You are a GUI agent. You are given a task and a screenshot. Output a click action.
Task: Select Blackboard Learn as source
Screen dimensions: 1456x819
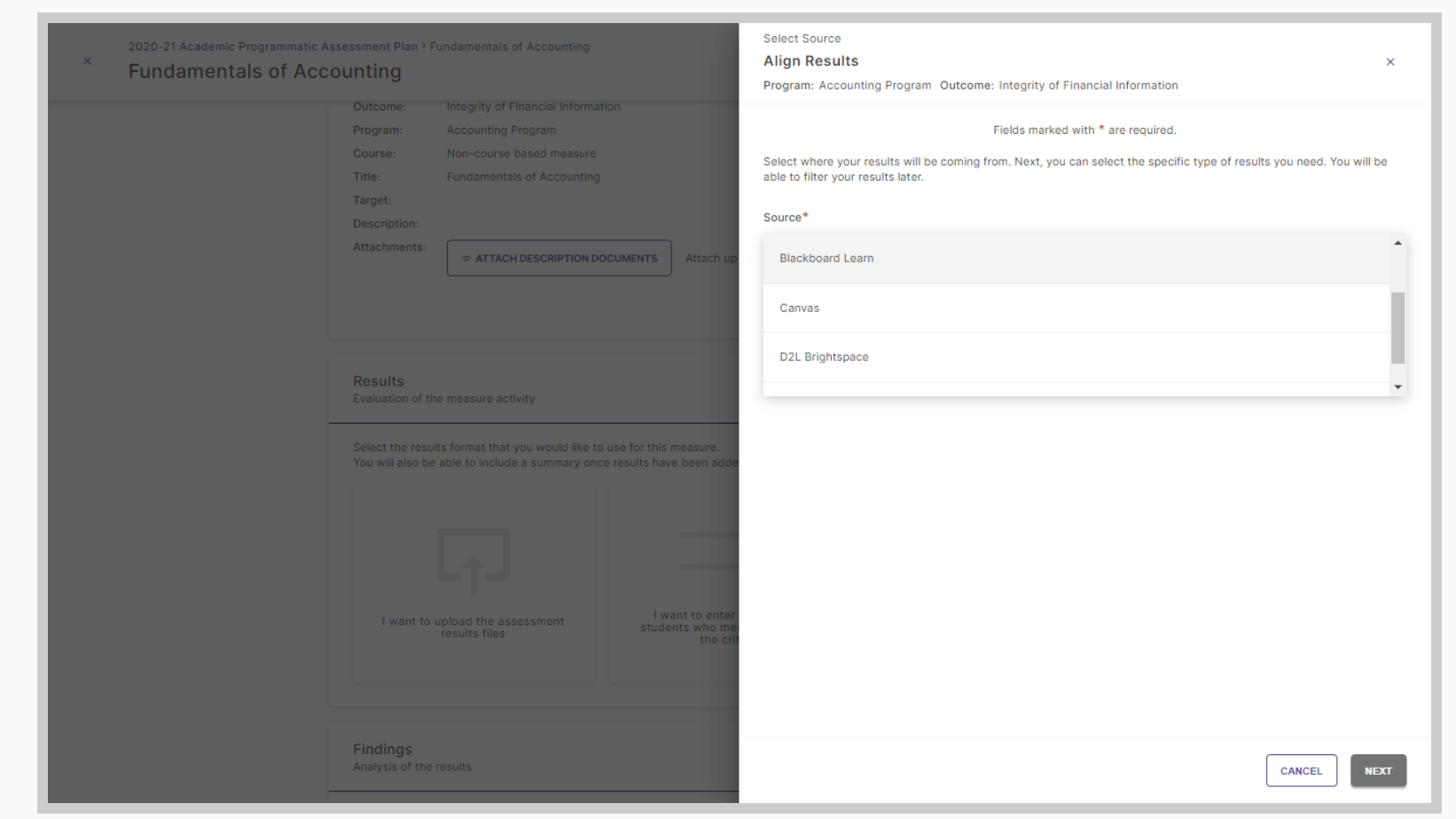coord(1076,259)
